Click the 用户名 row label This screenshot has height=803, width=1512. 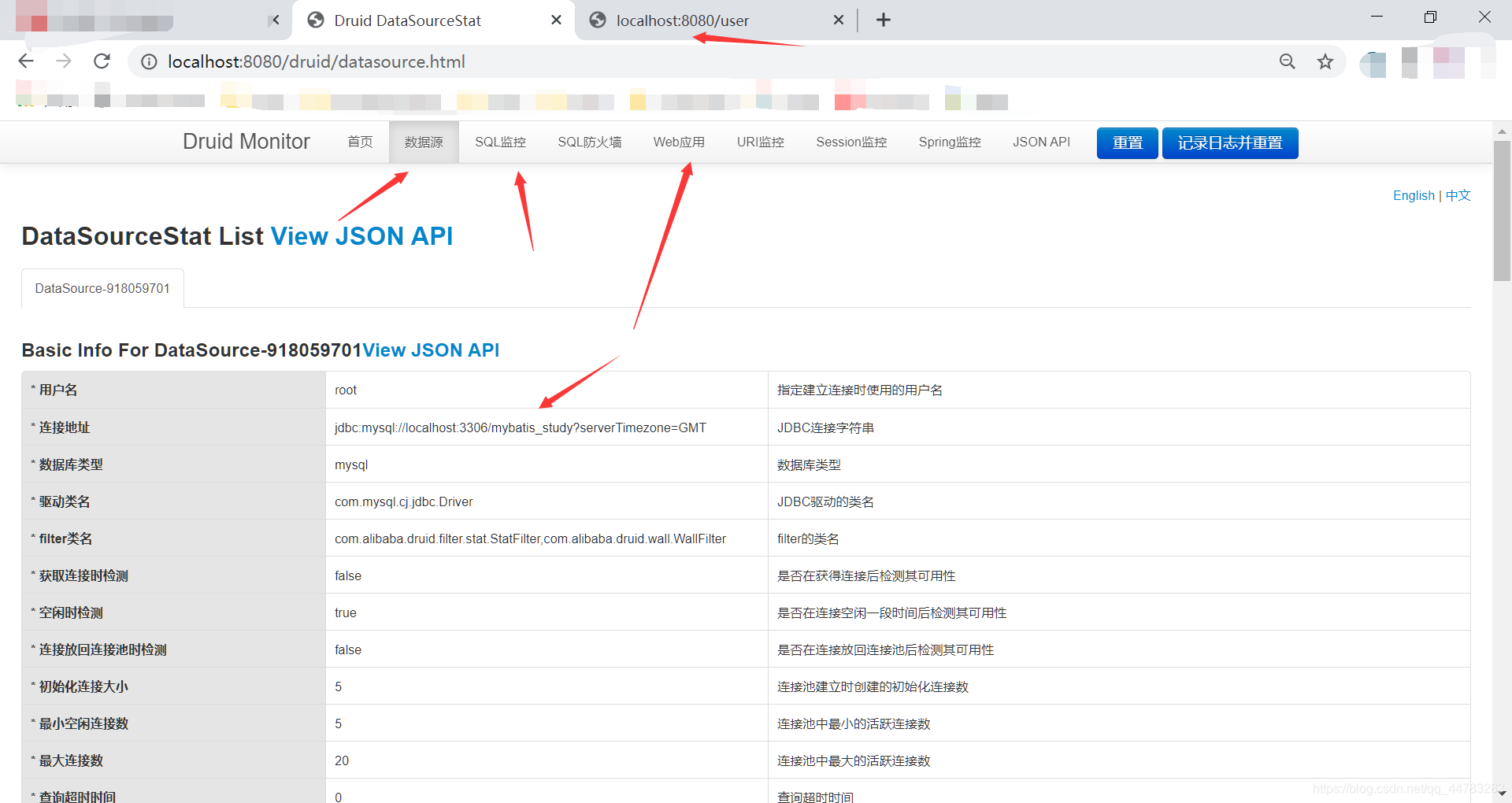[x=58, y=390]
